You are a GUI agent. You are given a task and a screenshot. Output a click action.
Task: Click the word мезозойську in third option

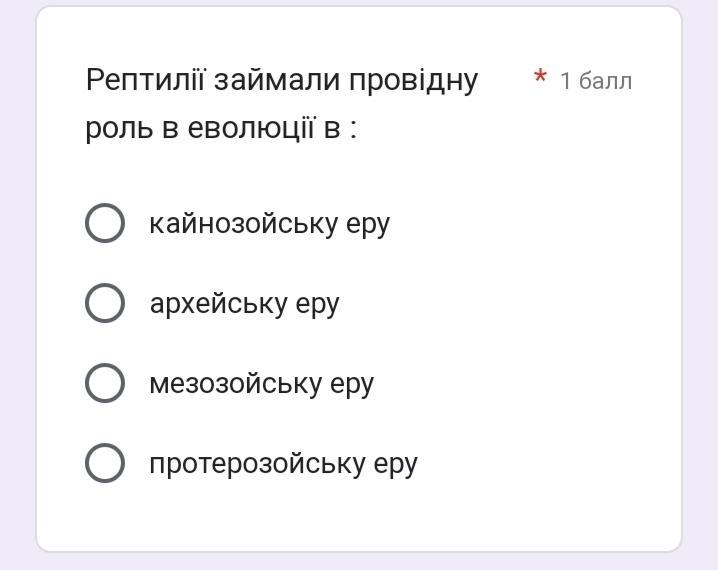click(235, 384)
